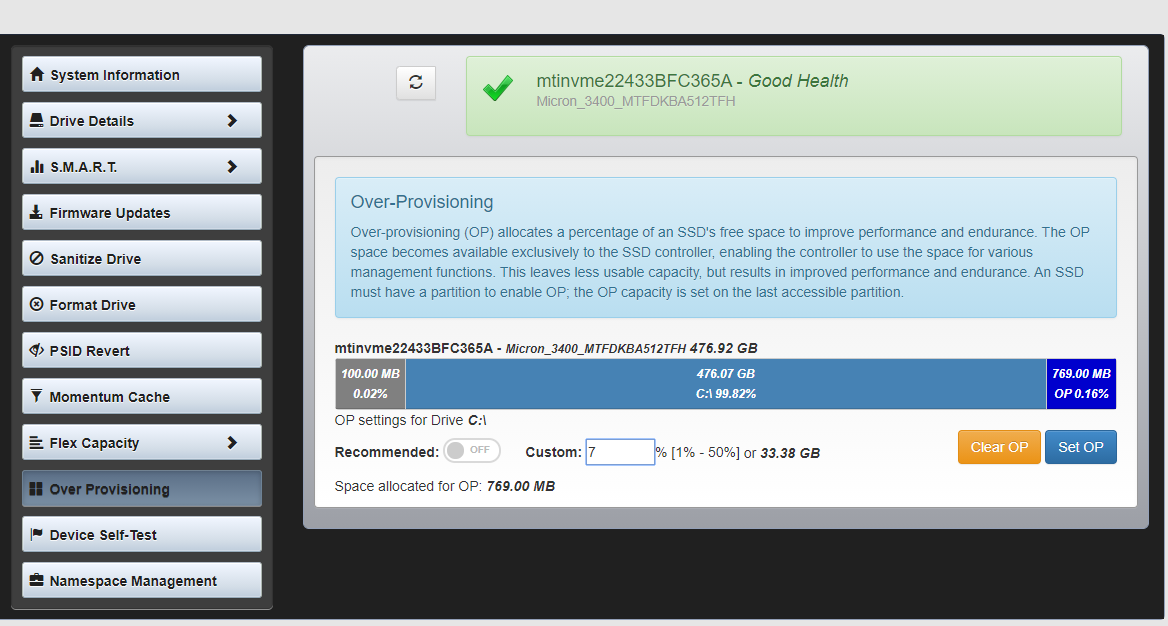Click the orange Clear OP button
Screen dimensions: 1168x626
tap(999, 447)
